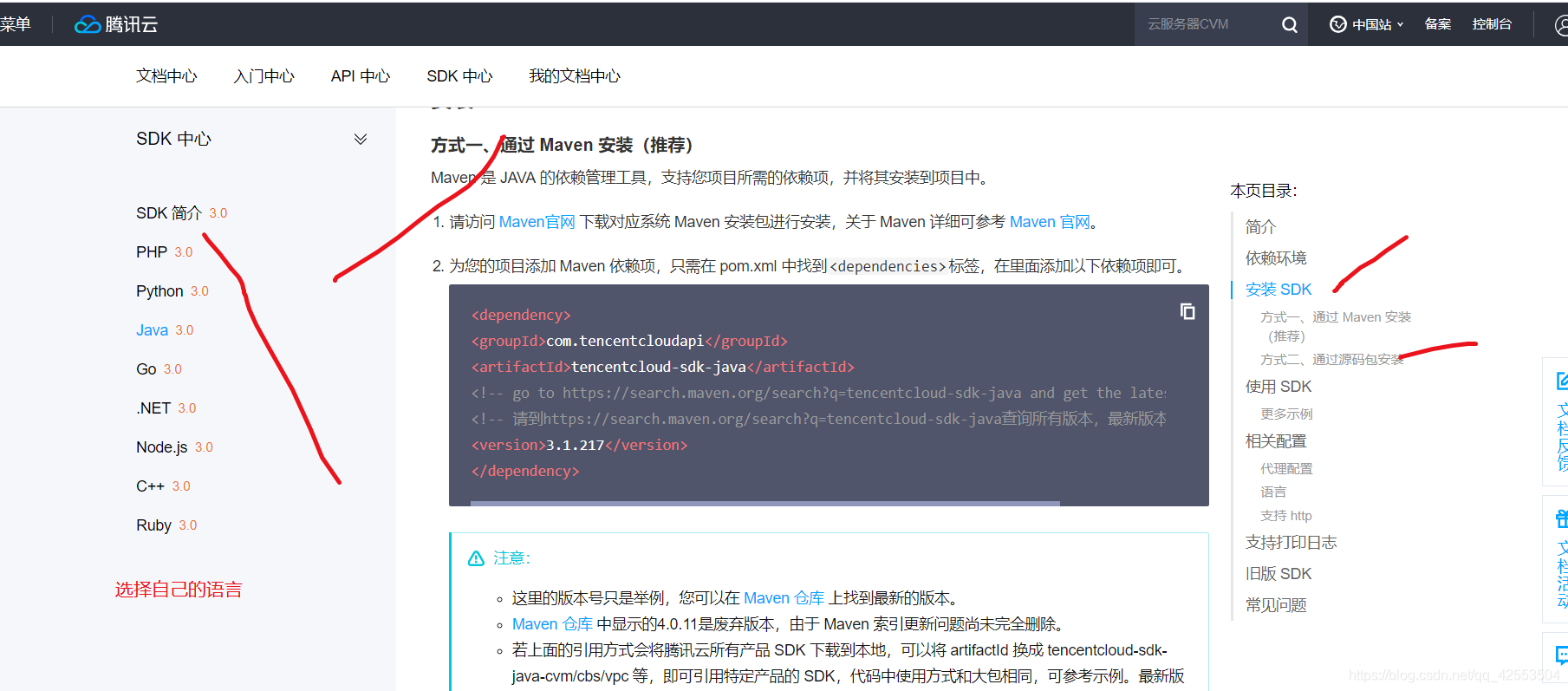The height and width of the screenshot is (691, 1568).
Task: Focus the 云服务器CVM search field
Action: 1208,24
